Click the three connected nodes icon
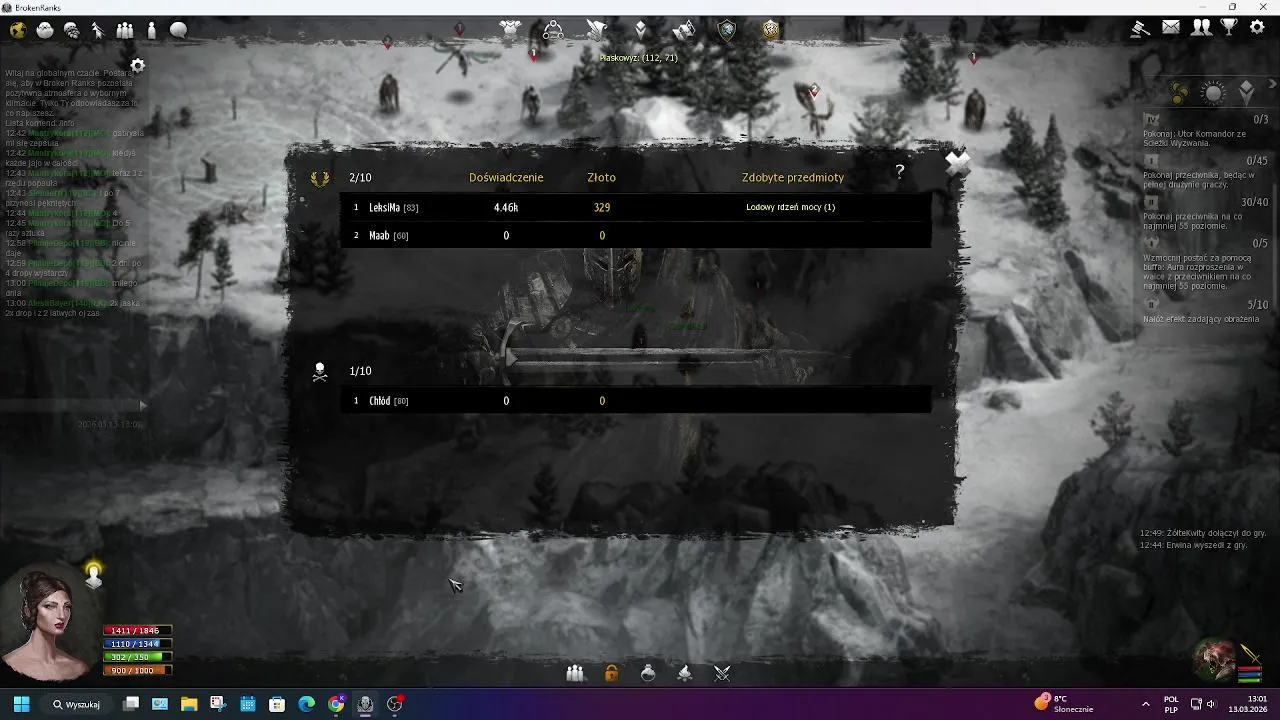The height and width of the screenshot is (720, 1280). [553, 30]
